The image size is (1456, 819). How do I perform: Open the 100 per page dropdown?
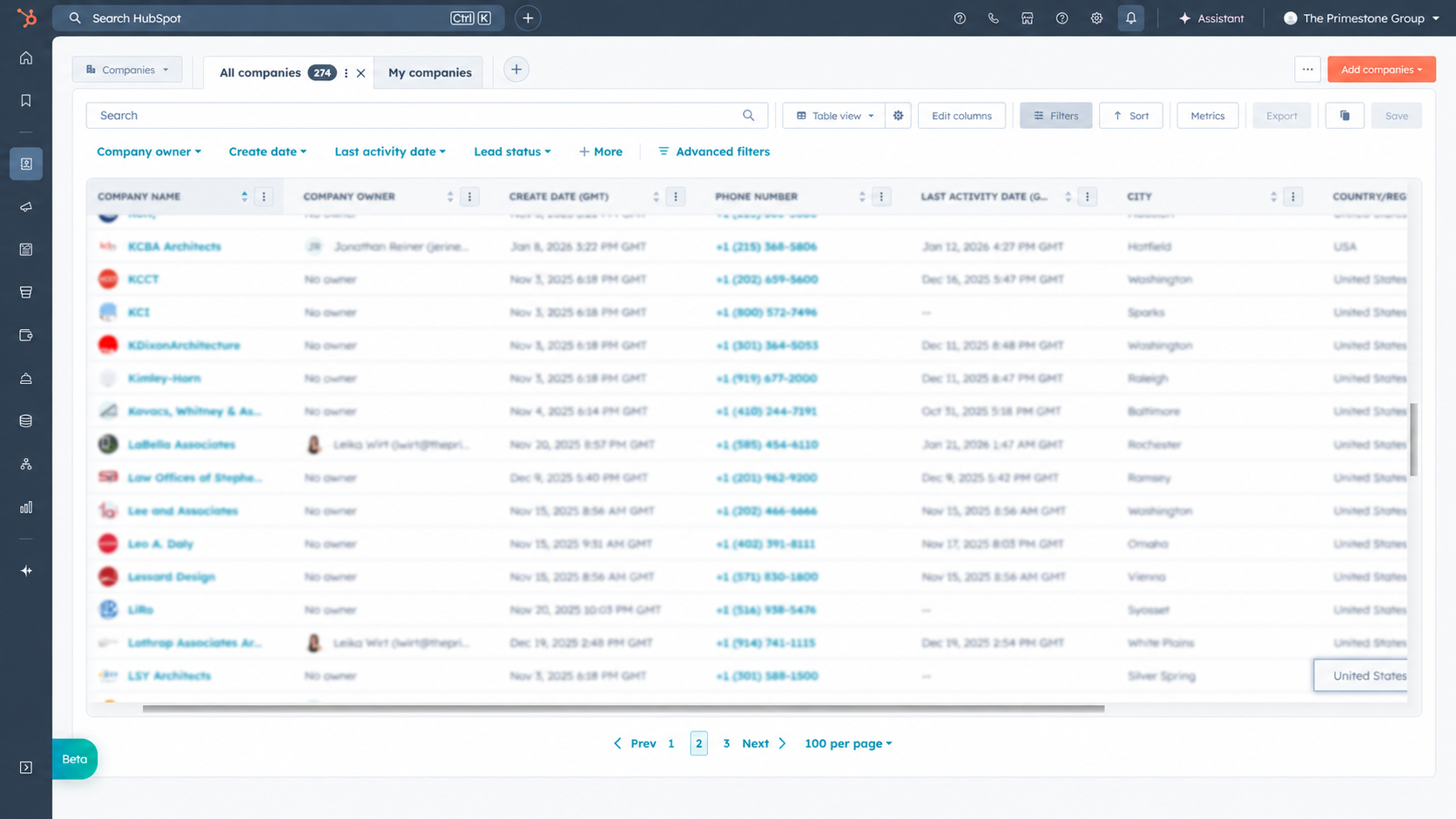(848, 743)
